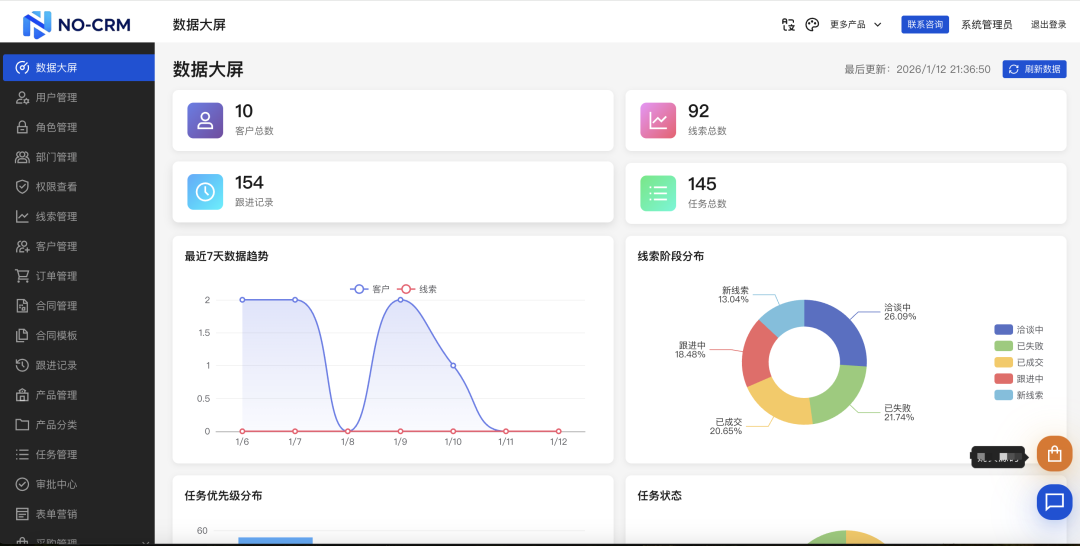Click the 客户 data point at 1/9
Screen dimensions: 1080x546
pyautogui.click(x=400, y=300)
